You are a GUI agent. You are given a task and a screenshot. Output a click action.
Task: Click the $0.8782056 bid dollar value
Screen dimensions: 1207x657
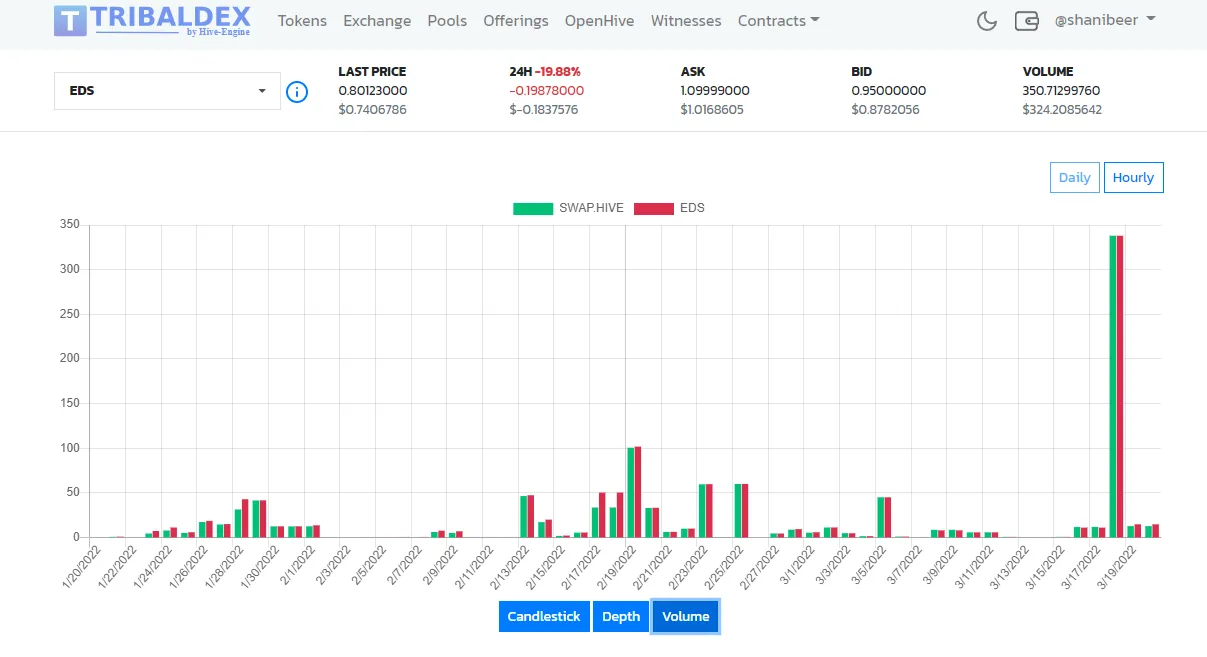click(885, 109)
